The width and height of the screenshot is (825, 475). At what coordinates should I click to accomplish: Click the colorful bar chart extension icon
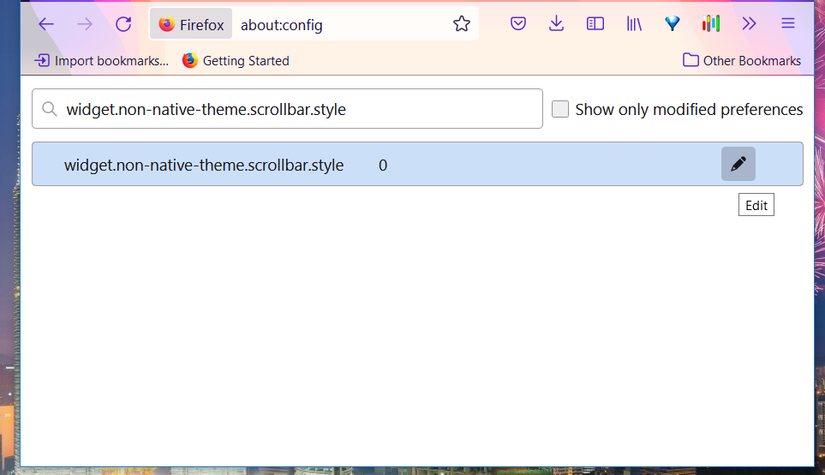pos(711,24)
